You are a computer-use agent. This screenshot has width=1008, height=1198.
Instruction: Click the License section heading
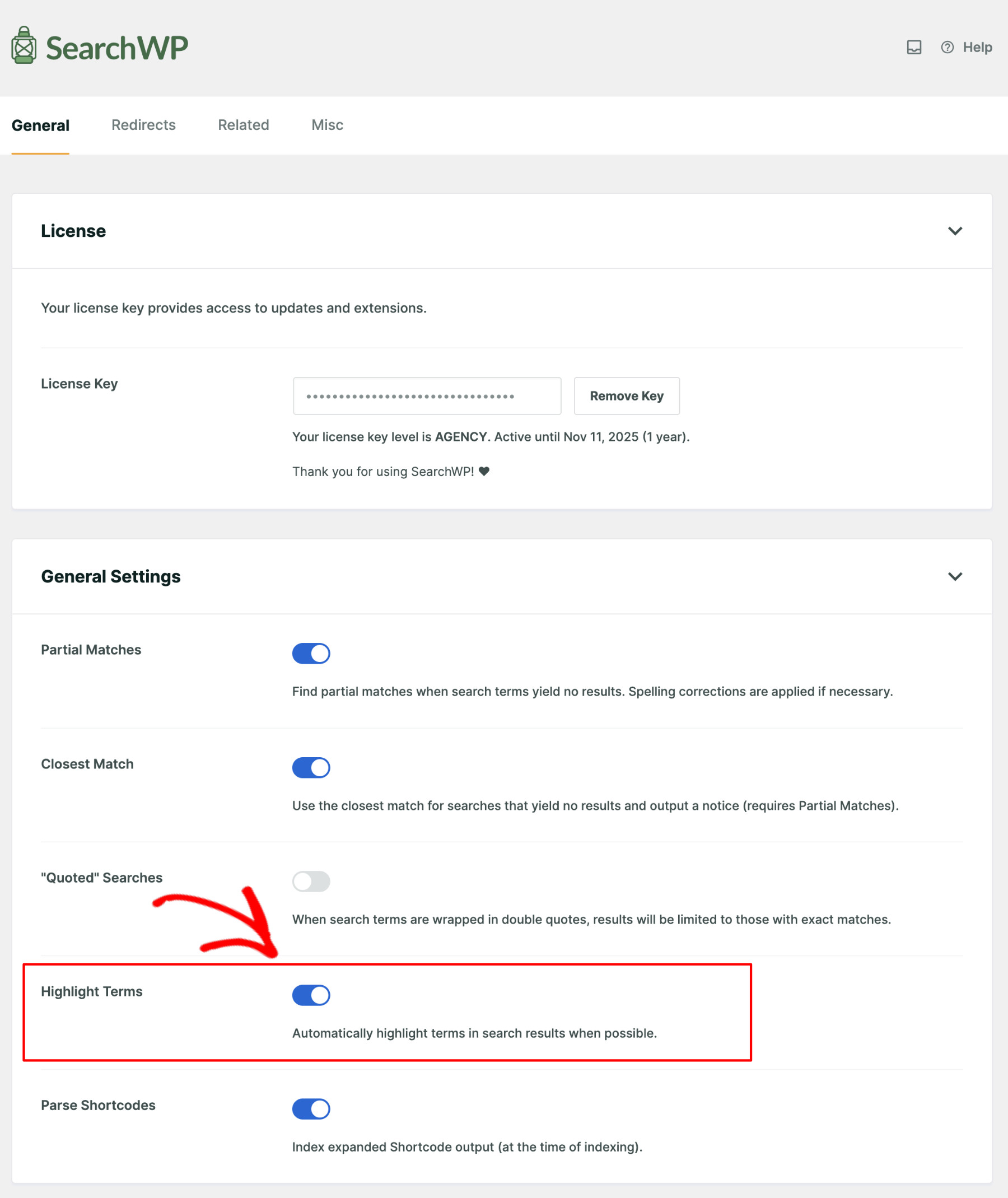pos(73,231)
